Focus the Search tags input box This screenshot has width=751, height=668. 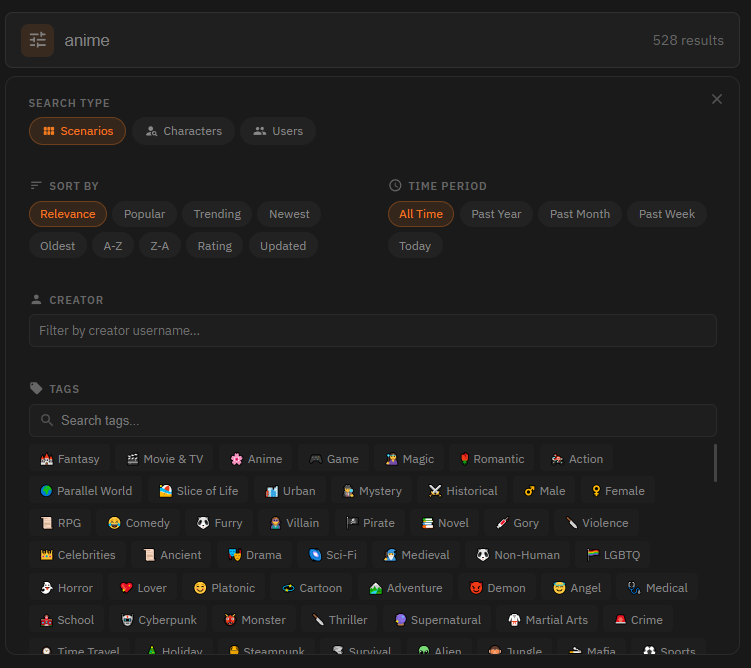pos(372,421)
